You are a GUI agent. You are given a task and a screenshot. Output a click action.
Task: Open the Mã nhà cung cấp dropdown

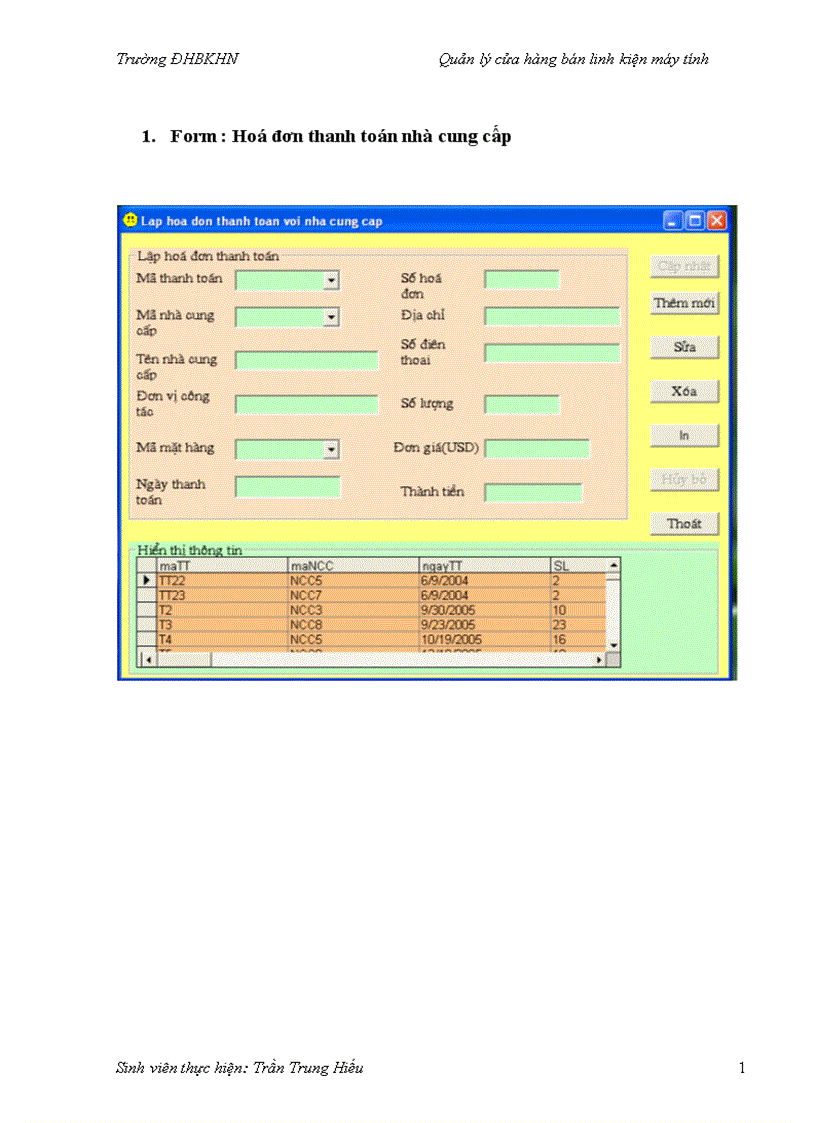pos(331,317)
